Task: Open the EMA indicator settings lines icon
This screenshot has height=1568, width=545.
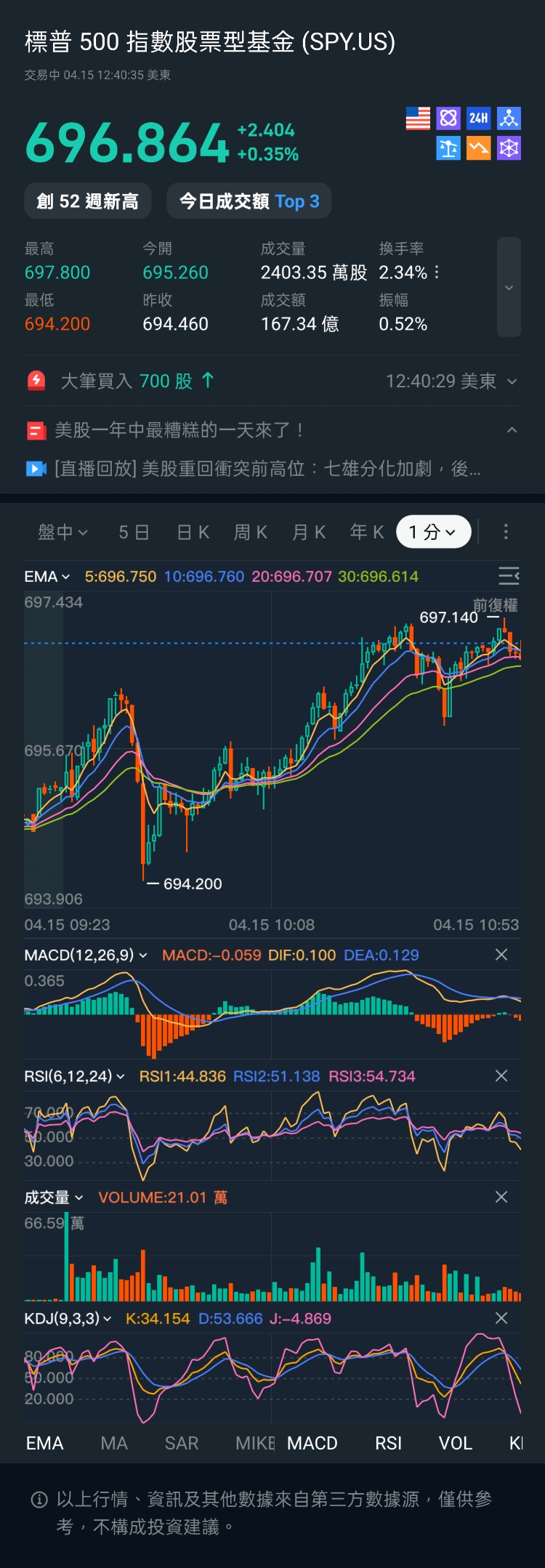Action: [509, 576]
